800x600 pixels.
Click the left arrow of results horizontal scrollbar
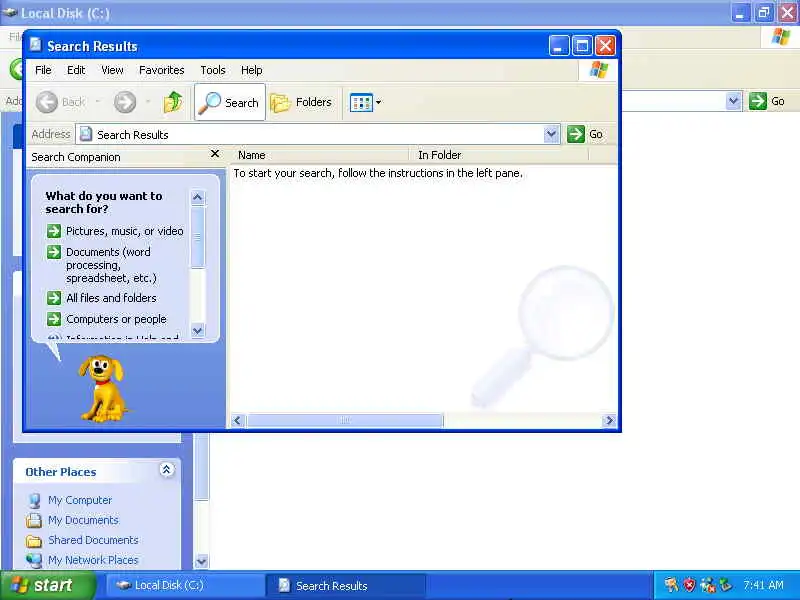(x=237, y=420)
